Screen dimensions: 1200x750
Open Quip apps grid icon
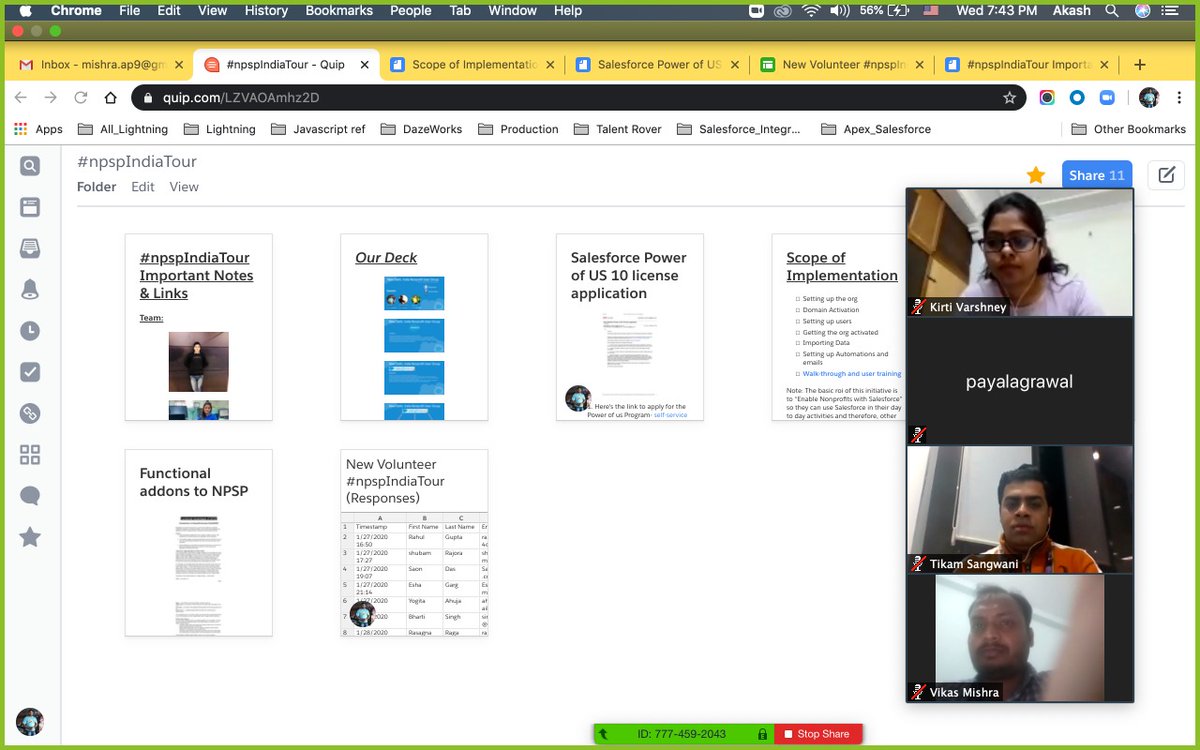(30, 455)
